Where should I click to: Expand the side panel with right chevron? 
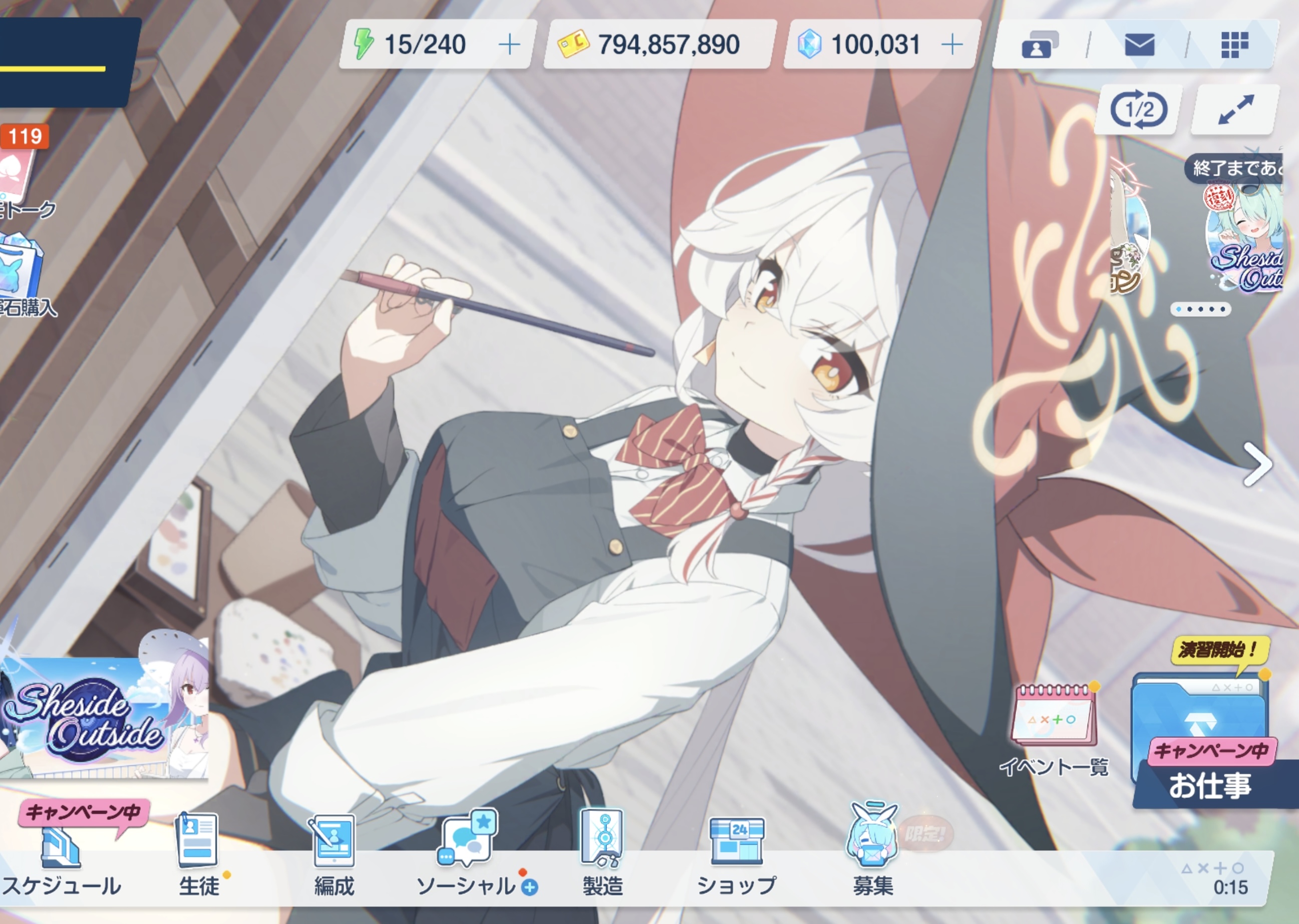click(1257, 465)
